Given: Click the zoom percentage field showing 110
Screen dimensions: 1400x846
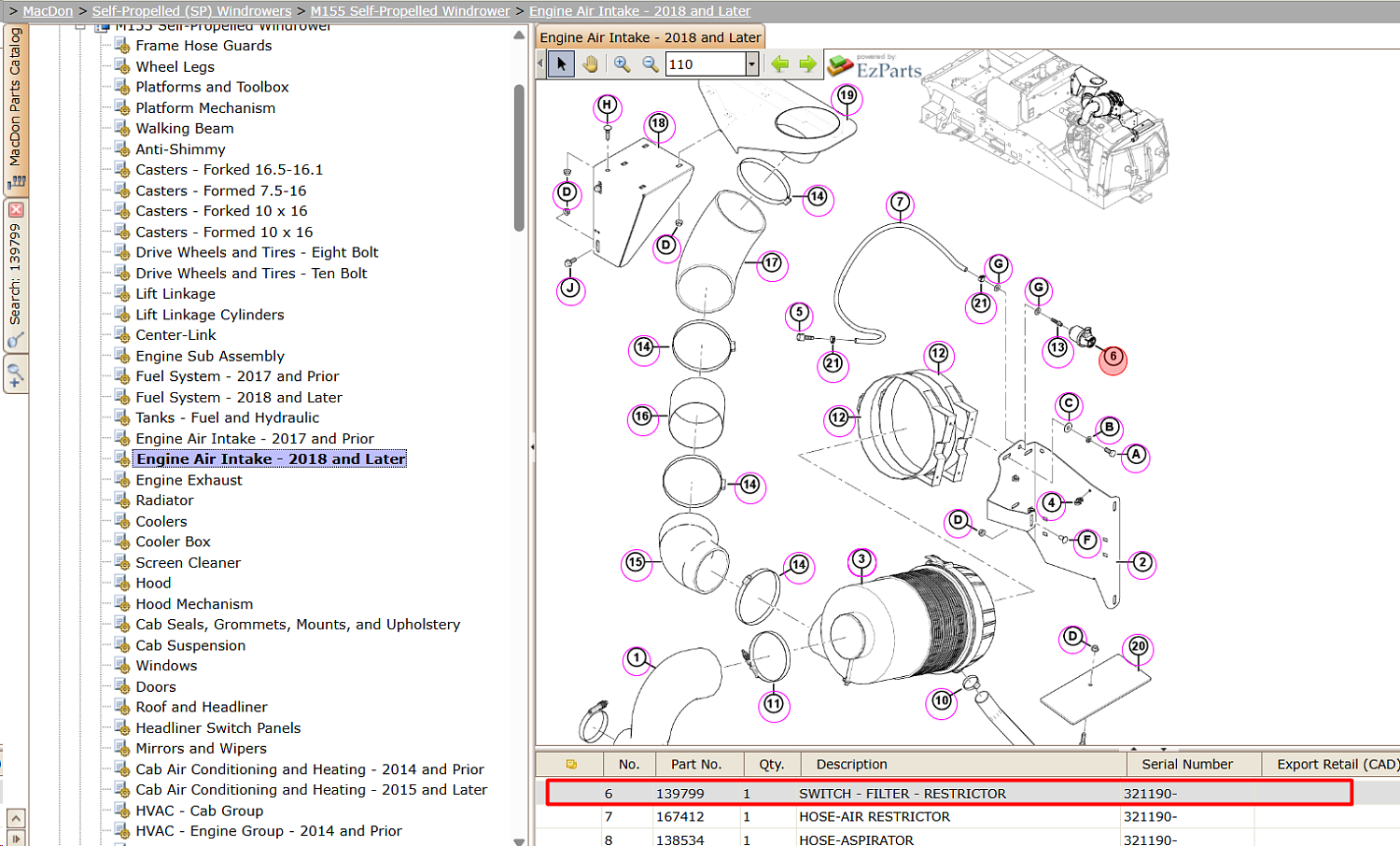Looking at the screenshot, I should (x=706, y=64).
